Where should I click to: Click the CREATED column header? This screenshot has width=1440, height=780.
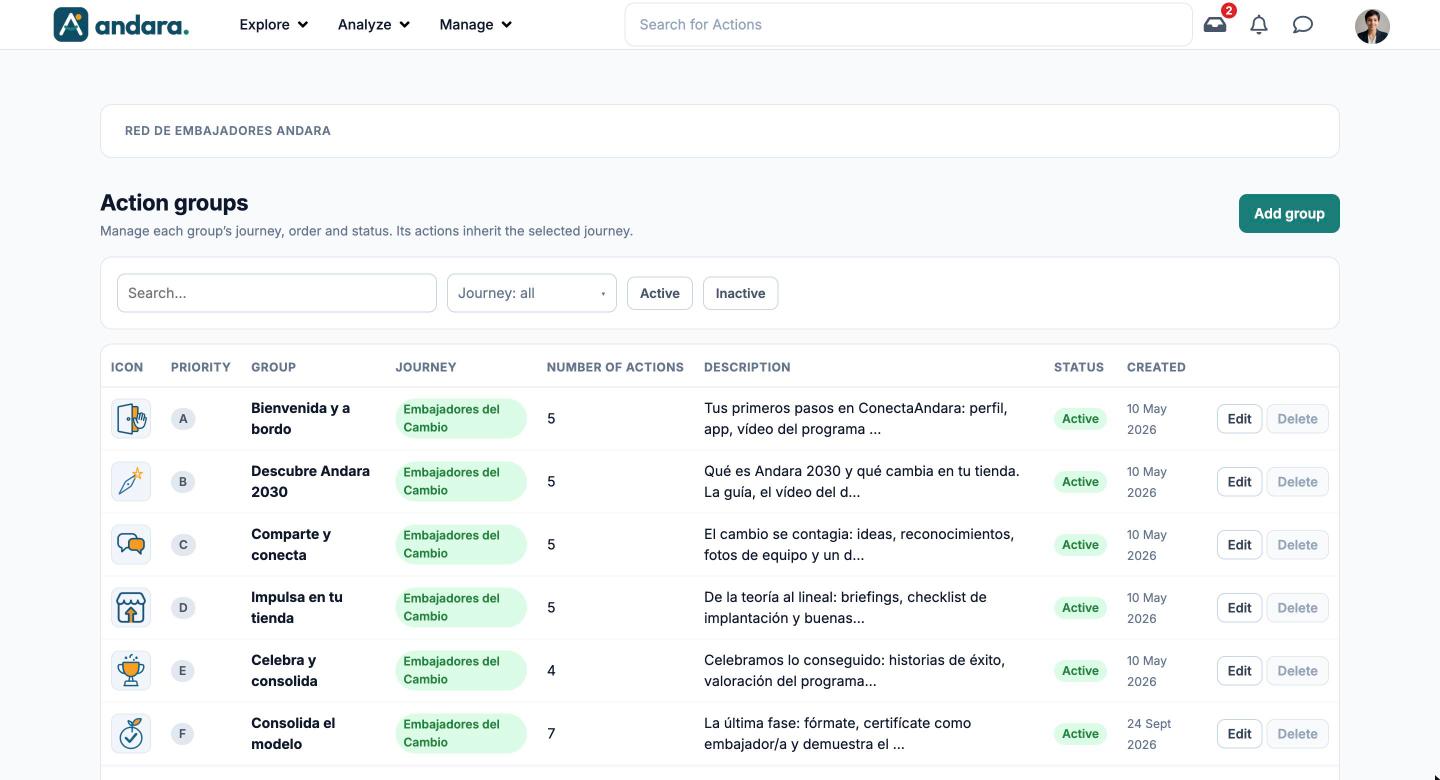point(1156,367)
